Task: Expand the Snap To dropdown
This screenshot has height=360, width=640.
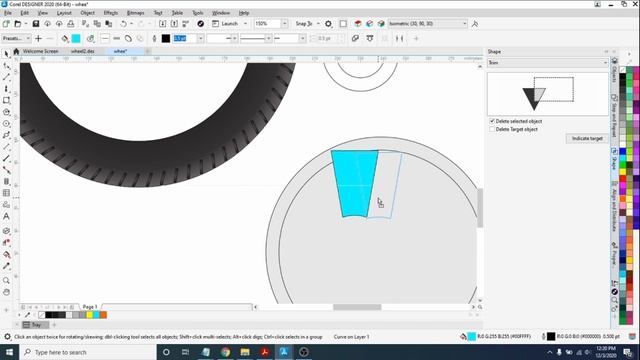Action: tap(318, 24)
